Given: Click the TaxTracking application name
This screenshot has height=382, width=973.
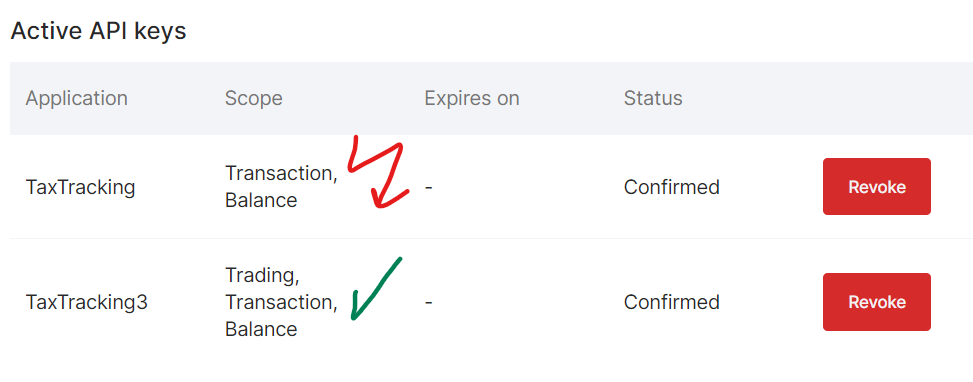Looking at the screenshot, I should (80, 187).
